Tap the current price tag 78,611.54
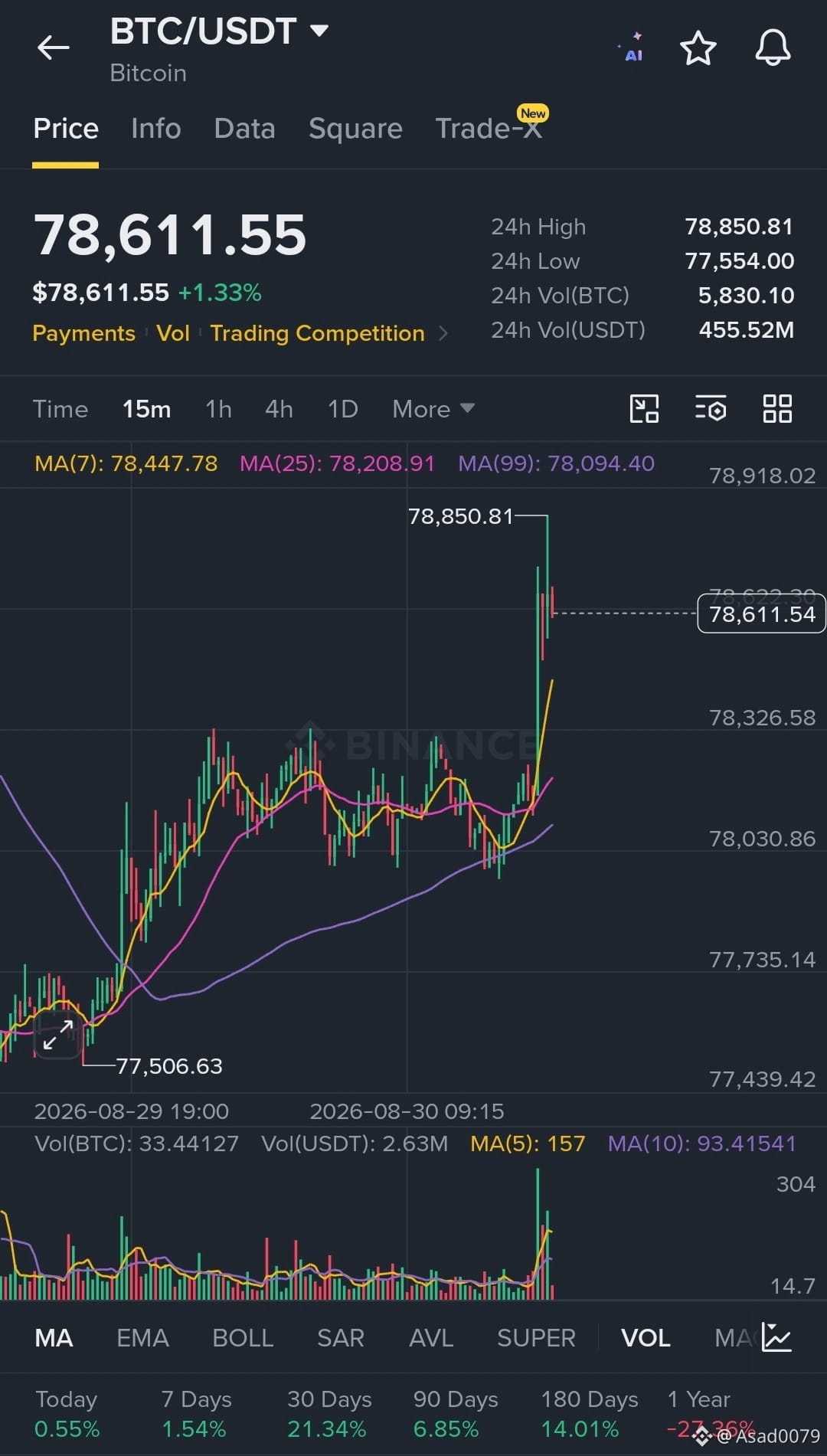 [x=762, y=614]
